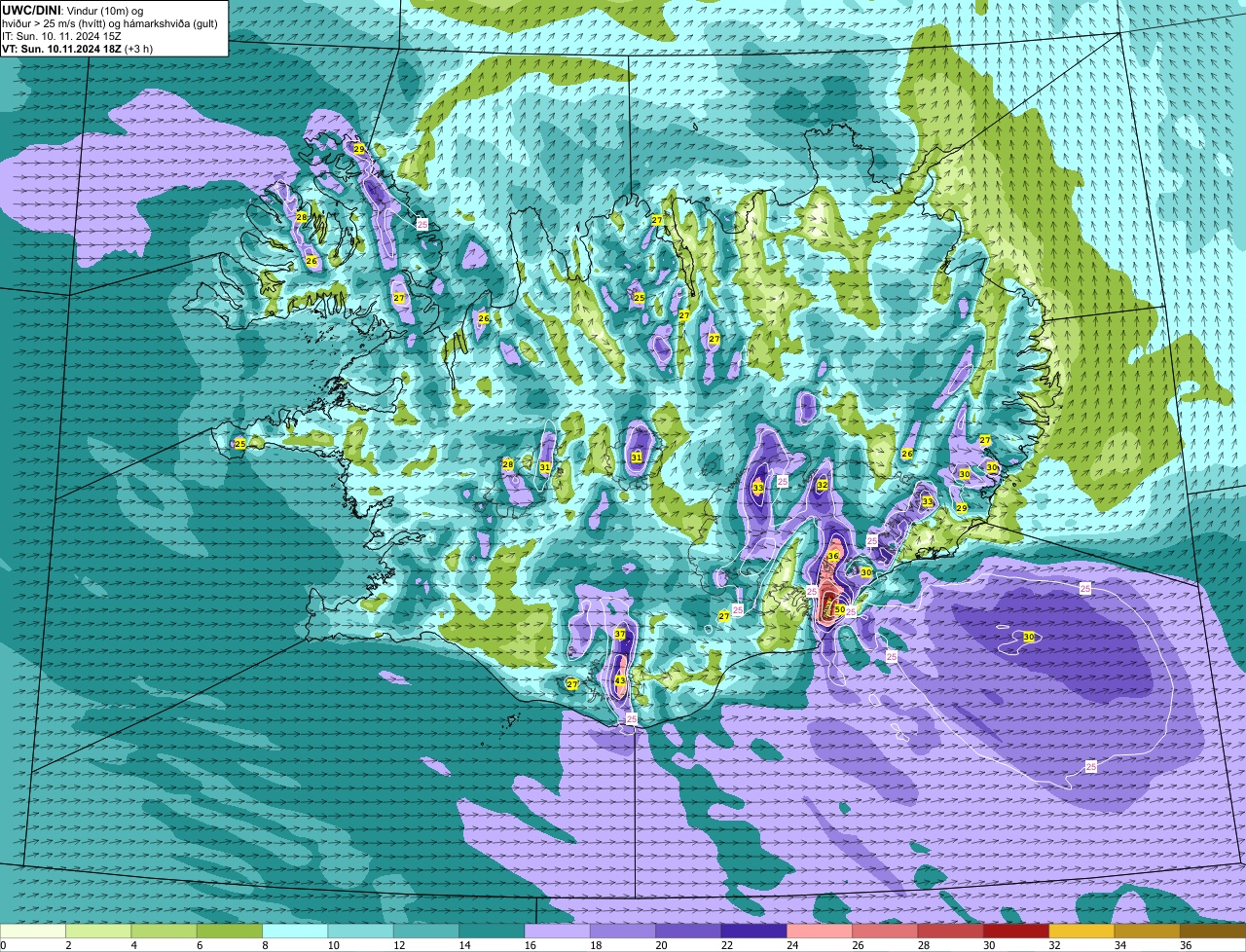This screenshot has width=1246, height=952.
Task: Select the '30' tick label on the color scale
Action: [989, 945]
